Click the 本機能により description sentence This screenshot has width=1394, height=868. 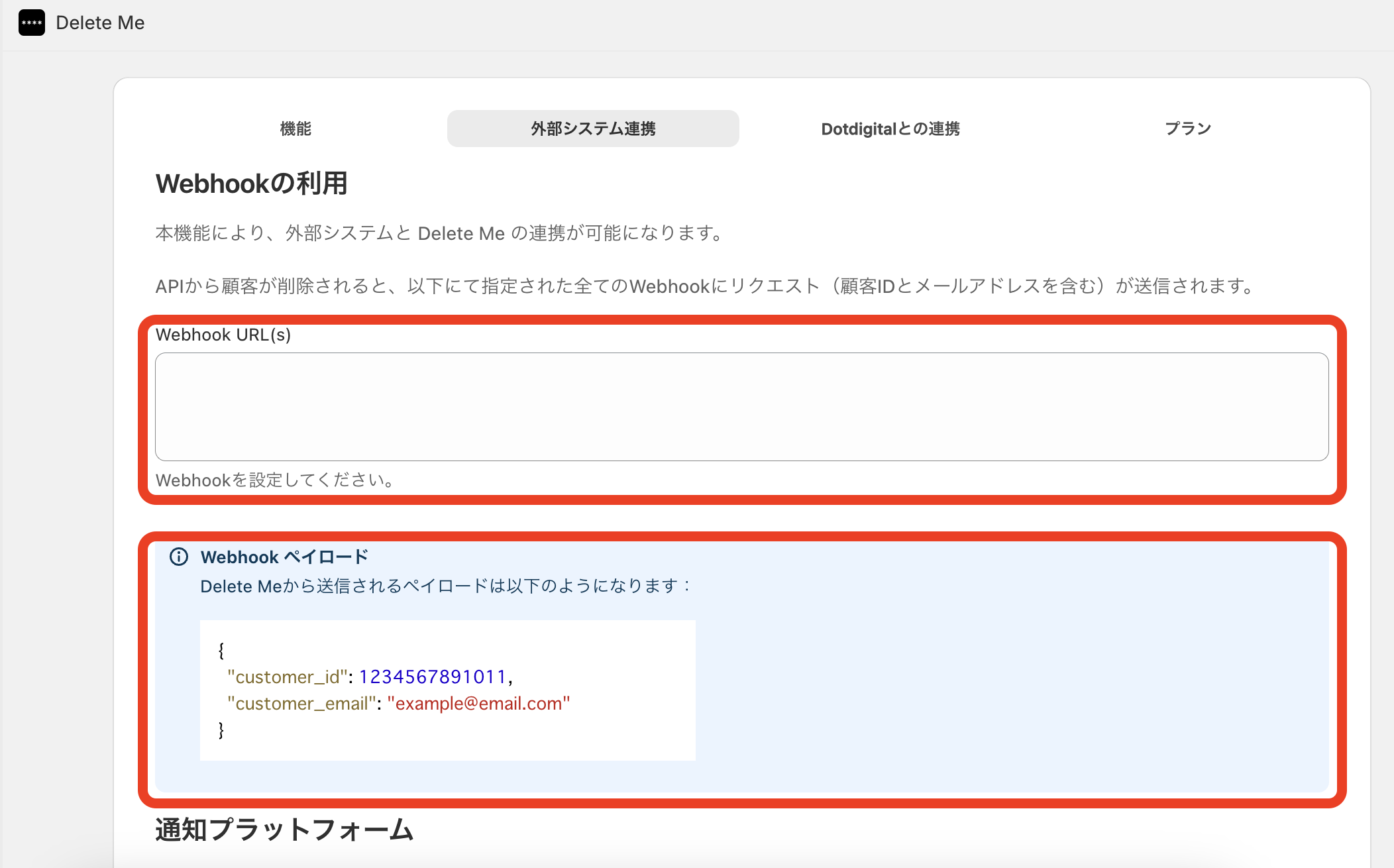click(441, 233)
